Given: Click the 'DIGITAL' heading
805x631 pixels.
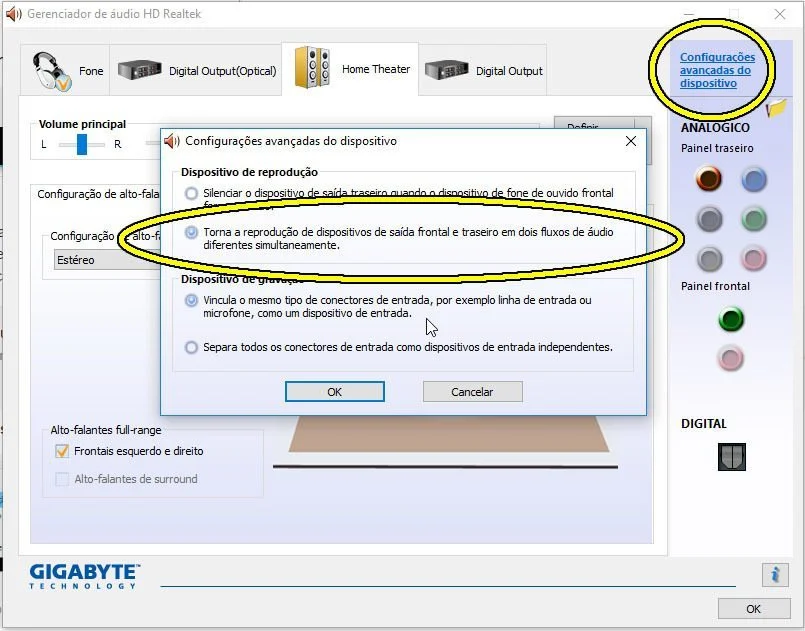Looking at the screenshot, I should (703, 424).
